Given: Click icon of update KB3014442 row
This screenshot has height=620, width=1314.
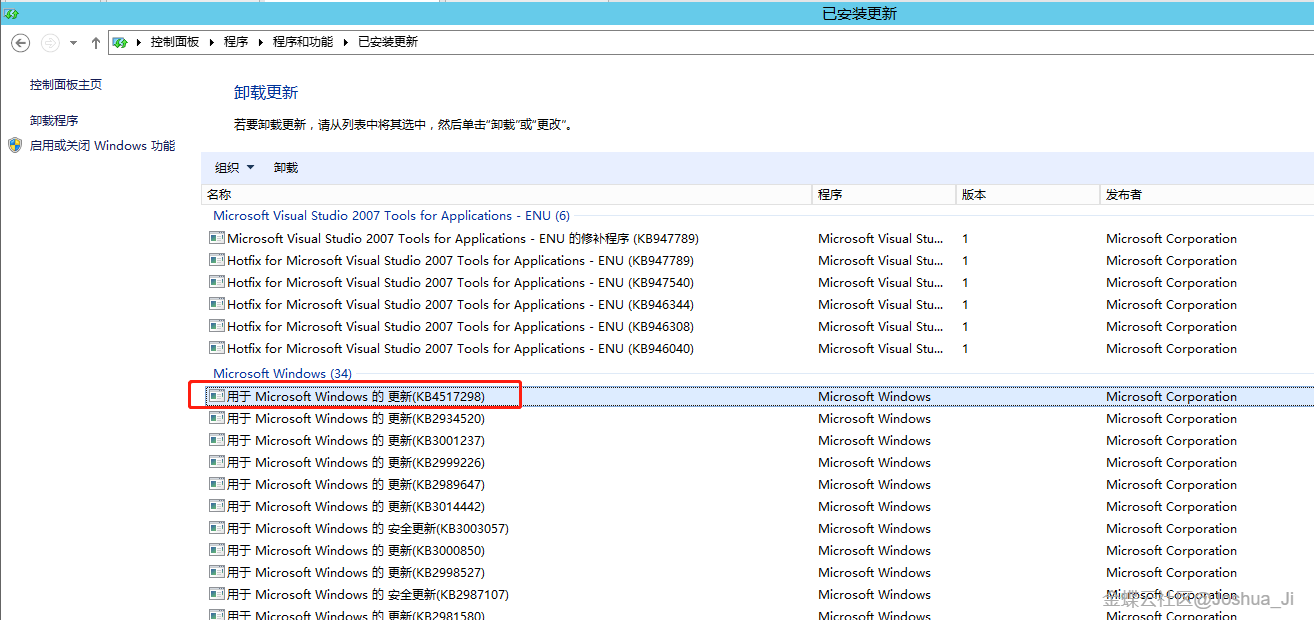Looking at the screenshot, I should click(x=217, y=507).
